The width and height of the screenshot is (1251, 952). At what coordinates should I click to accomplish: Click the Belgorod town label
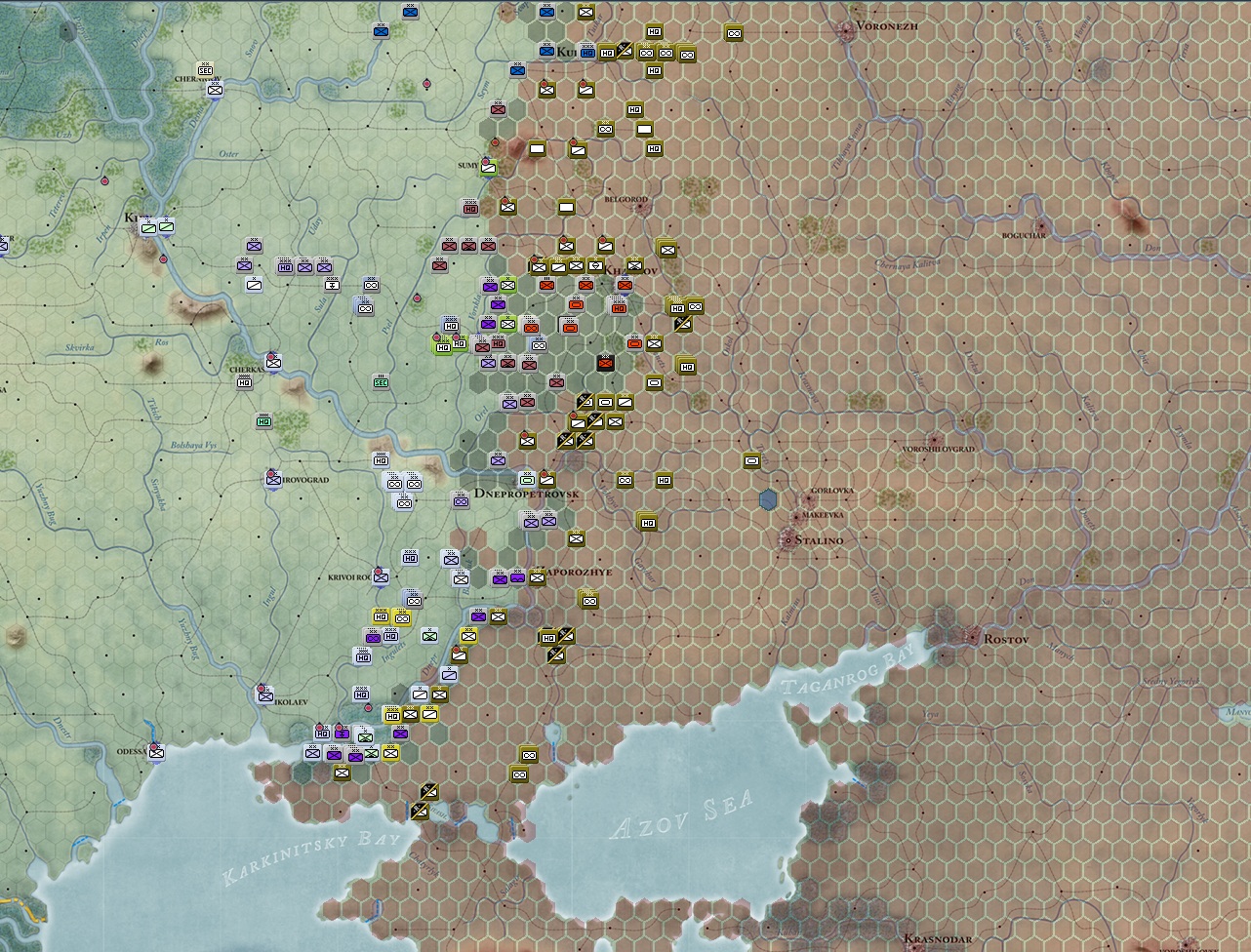625,199
